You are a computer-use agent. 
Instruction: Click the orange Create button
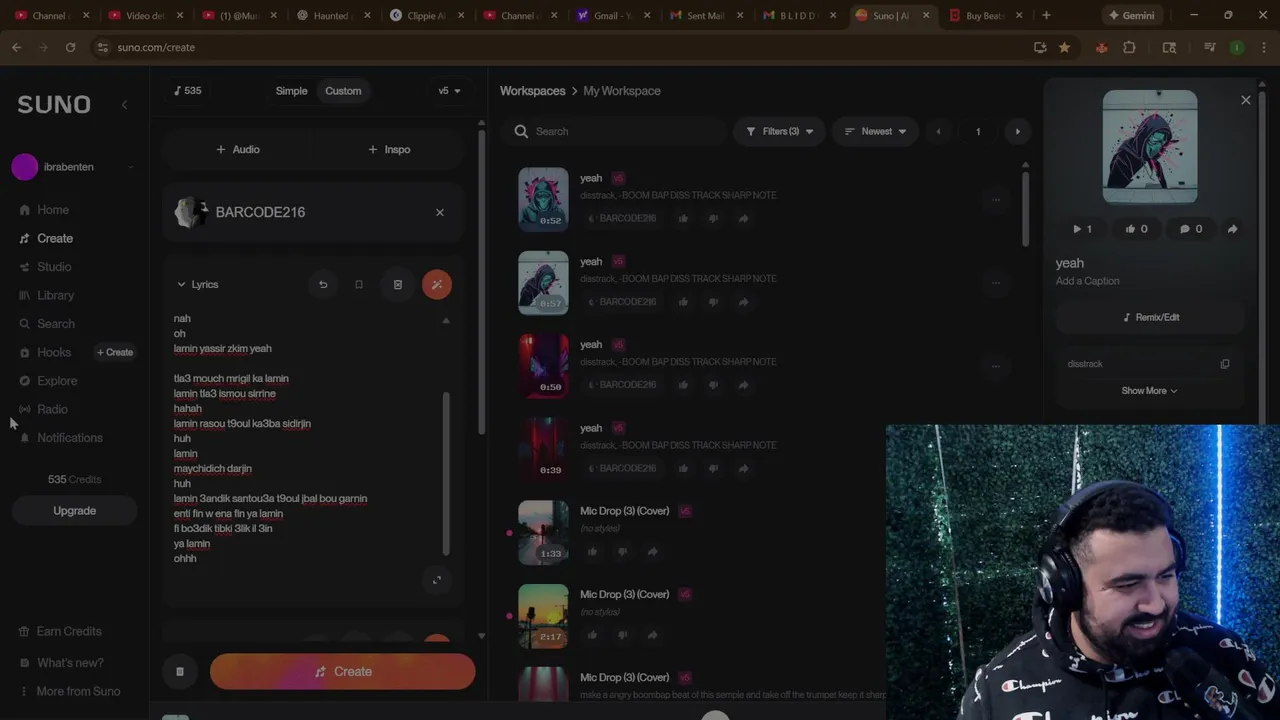[x=343, y=672]
